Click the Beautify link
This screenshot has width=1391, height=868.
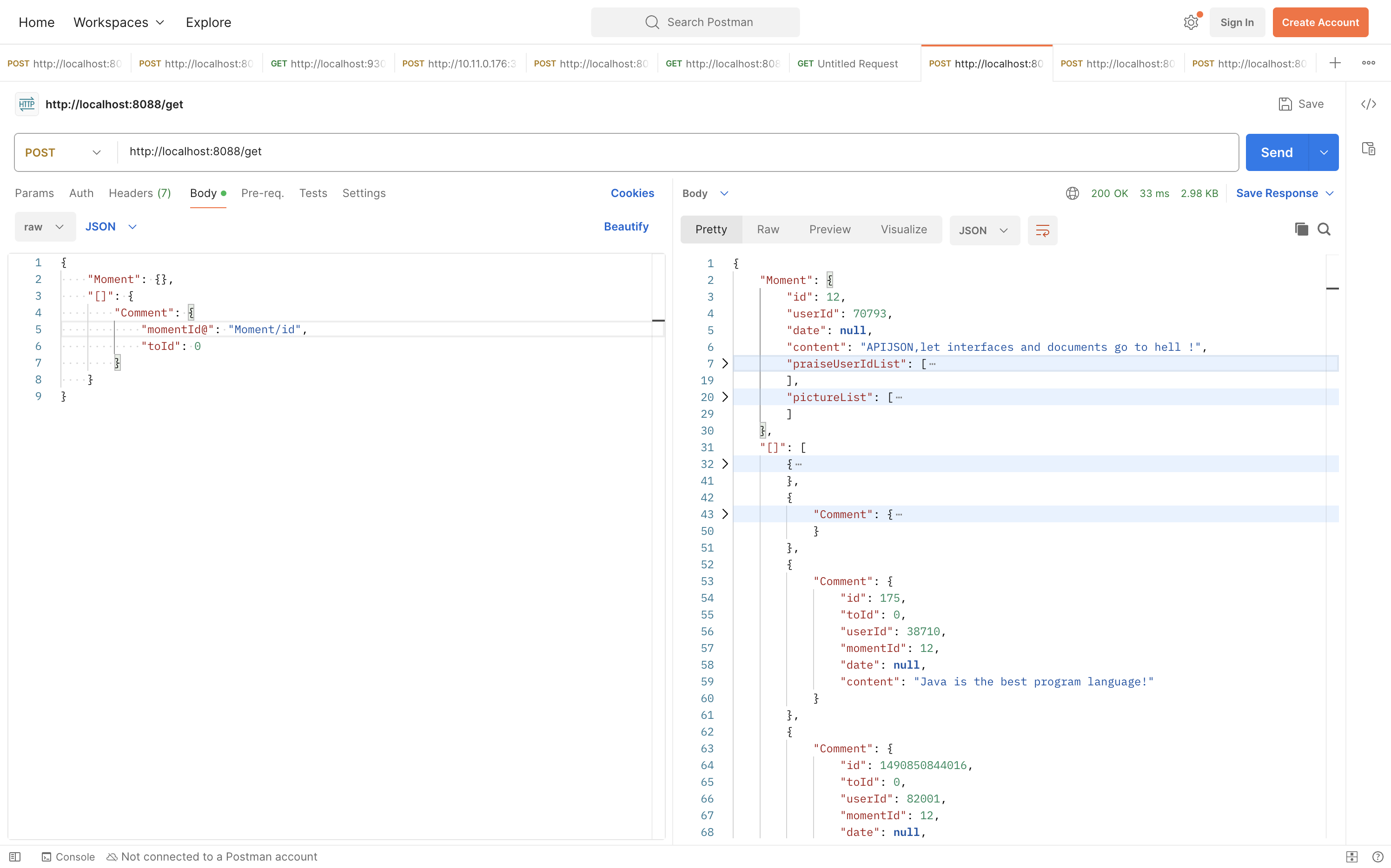(626, 227)
